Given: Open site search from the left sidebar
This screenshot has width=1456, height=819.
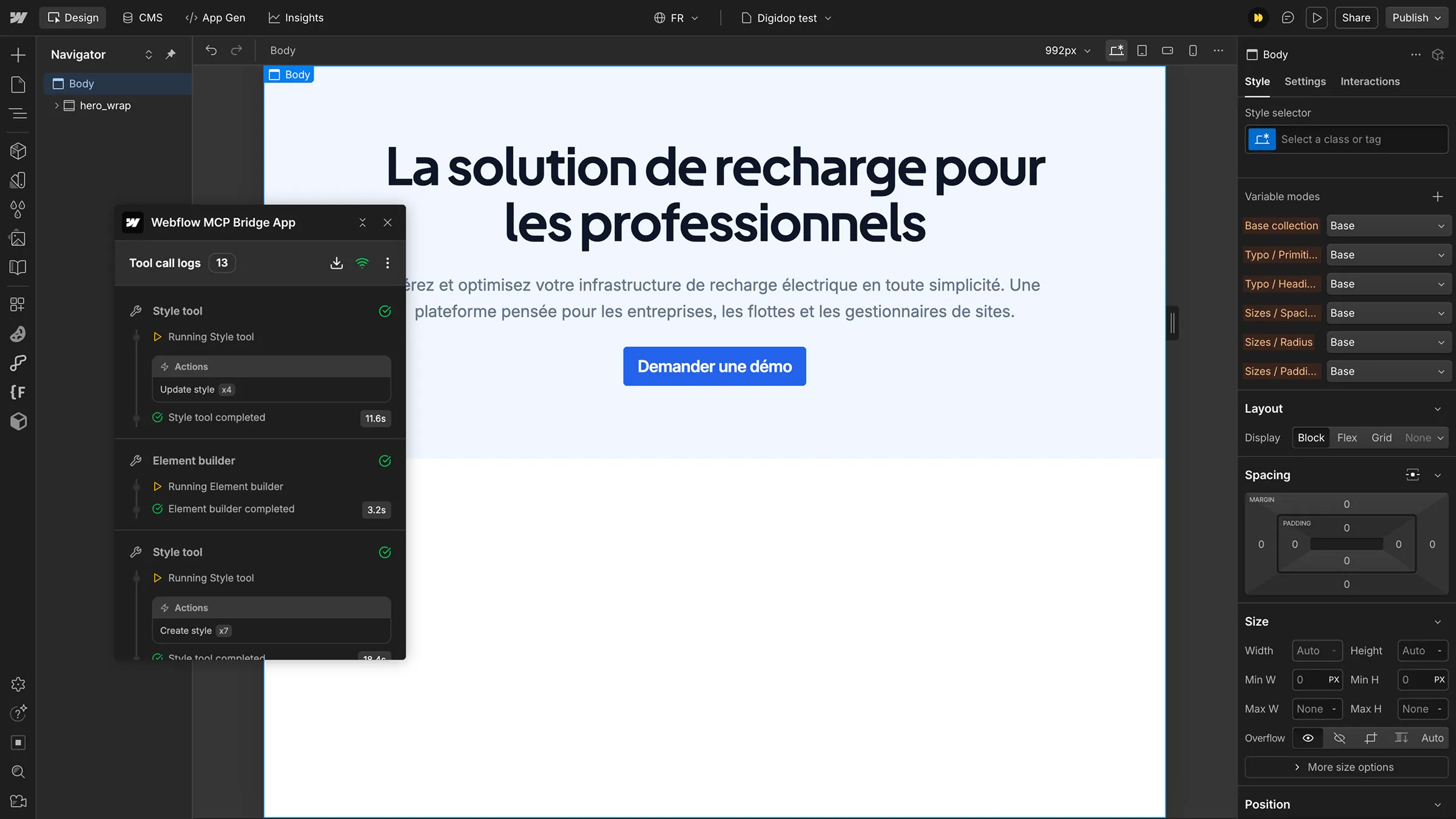Looking at the screenshot, I should 18,772.
